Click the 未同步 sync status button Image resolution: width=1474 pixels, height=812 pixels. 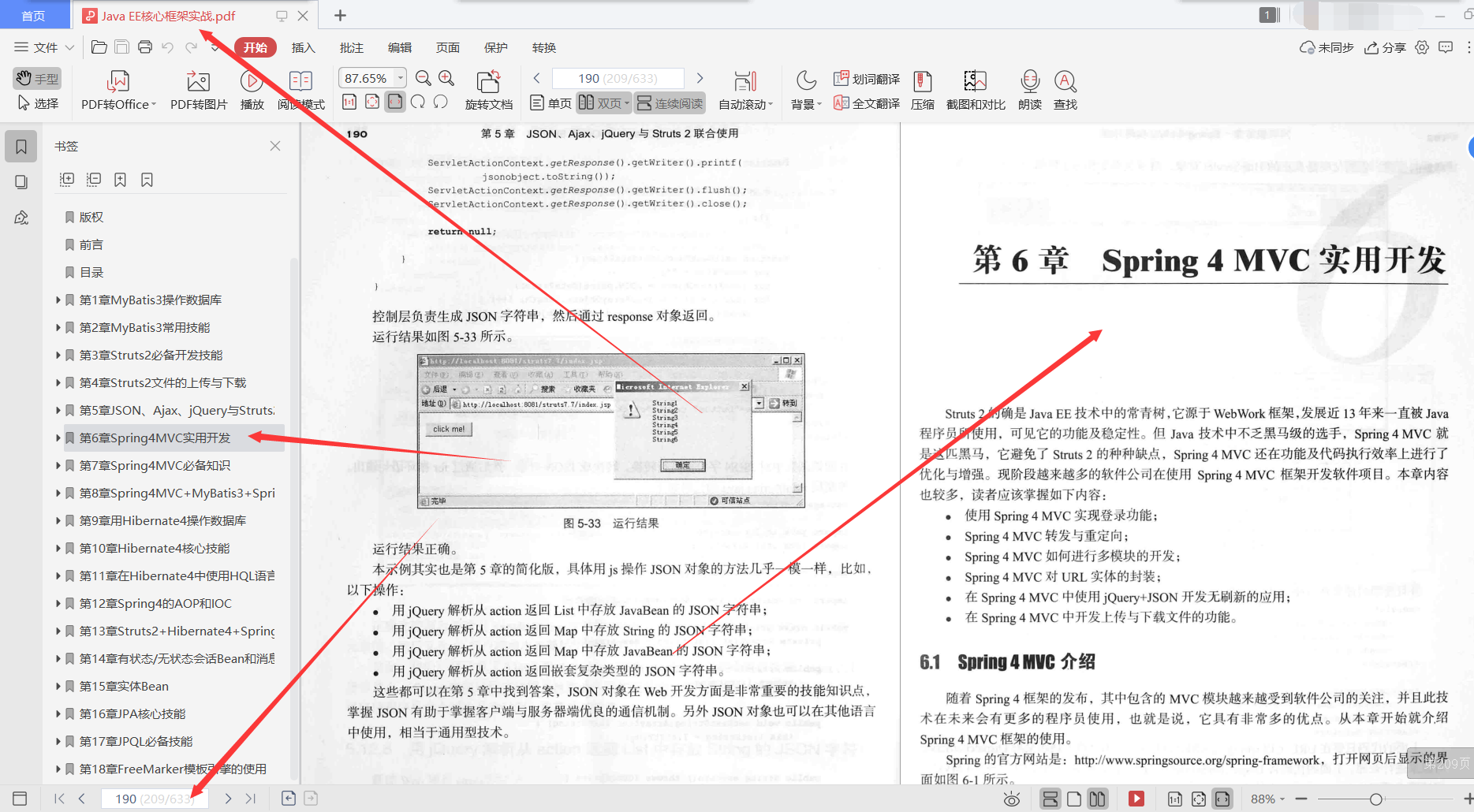pyautogui.click(x=1327, y=47)
